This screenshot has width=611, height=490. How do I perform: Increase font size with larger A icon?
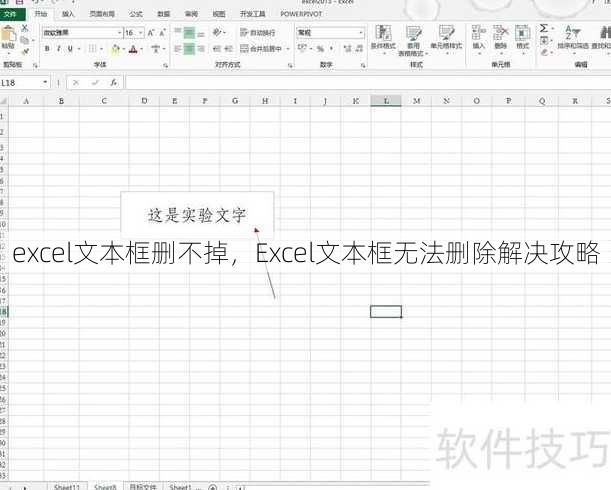click(151, 33)
